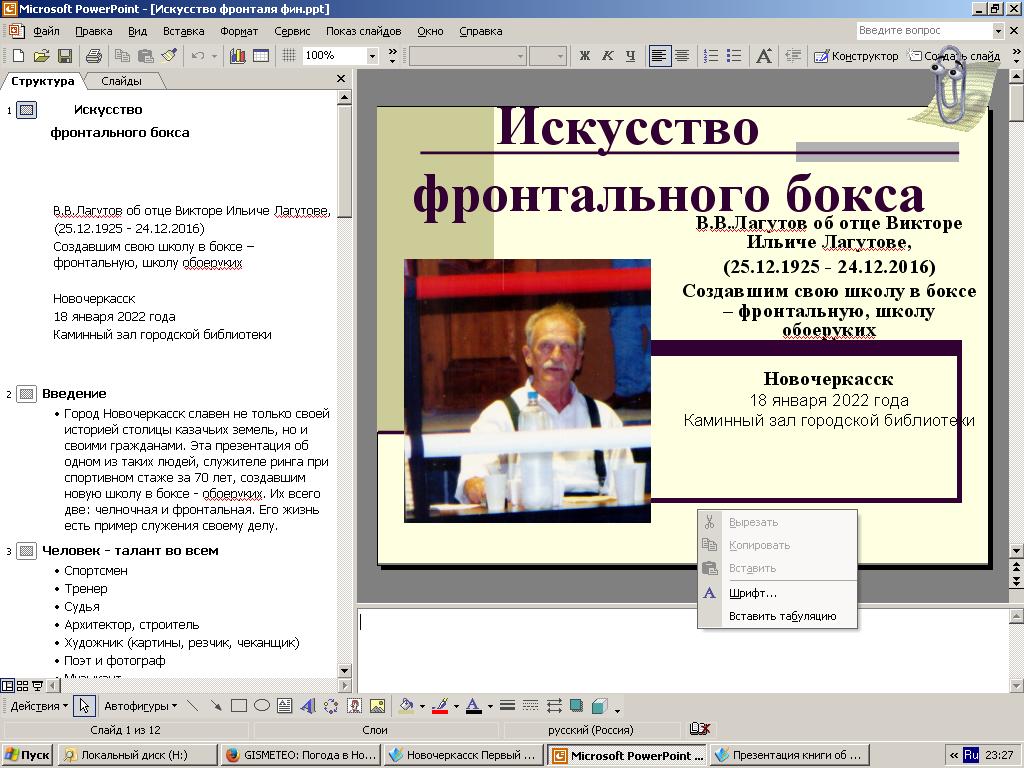Insert a WordArt object
Viewport: 1024px width, 768px height.
[x=308, y=706]
